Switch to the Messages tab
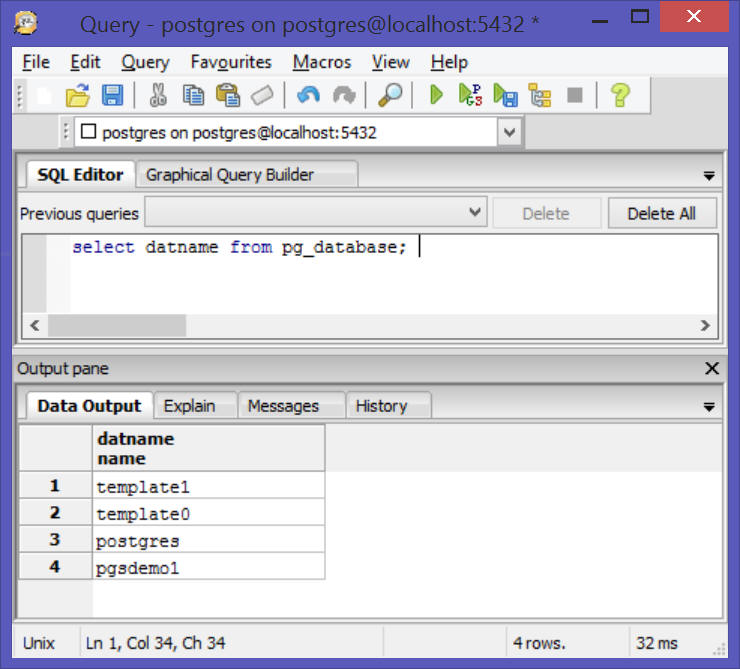This screenshot has width=740, height=669. (283, 406)
